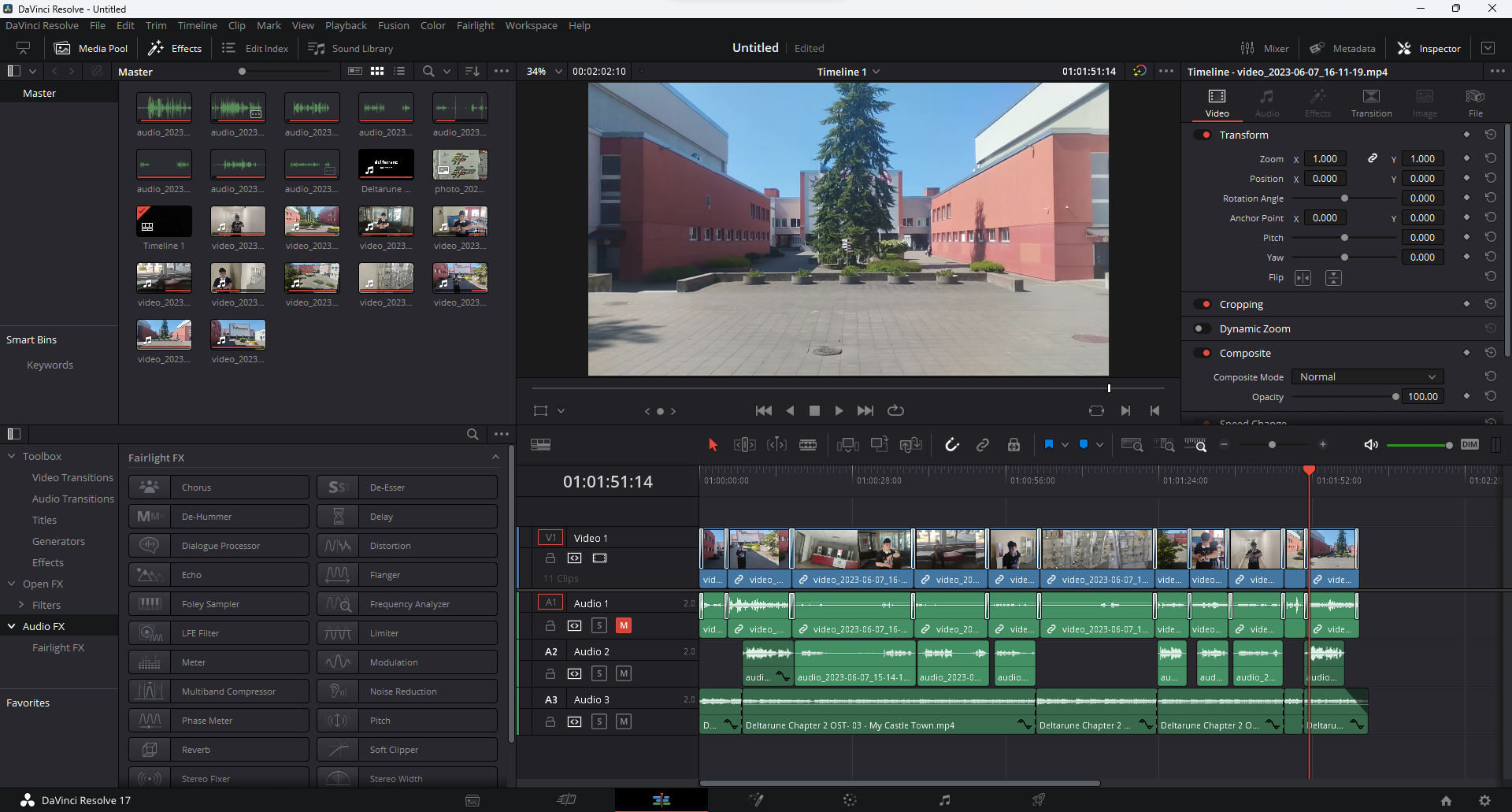1512x812 pixels.
Task: Open the Playback menu
Action: coord(346,25)
